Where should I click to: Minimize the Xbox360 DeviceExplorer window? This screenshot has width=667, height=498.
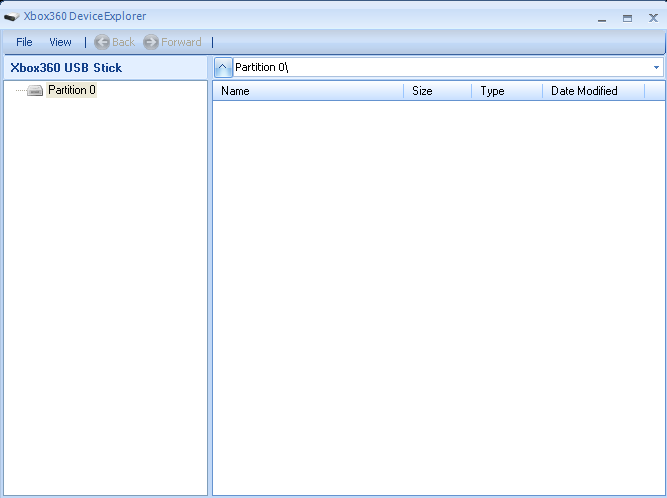(x=601, y=19)
